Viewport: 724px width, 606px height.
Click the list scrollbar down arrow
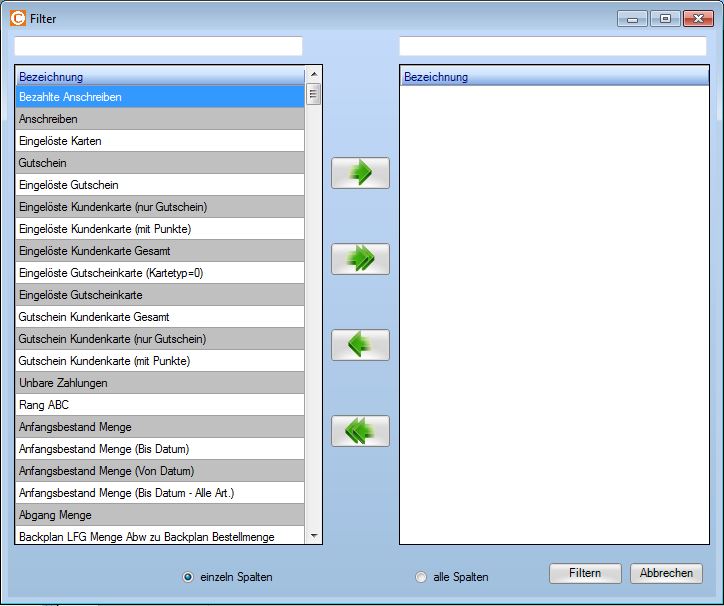point(314,536)
